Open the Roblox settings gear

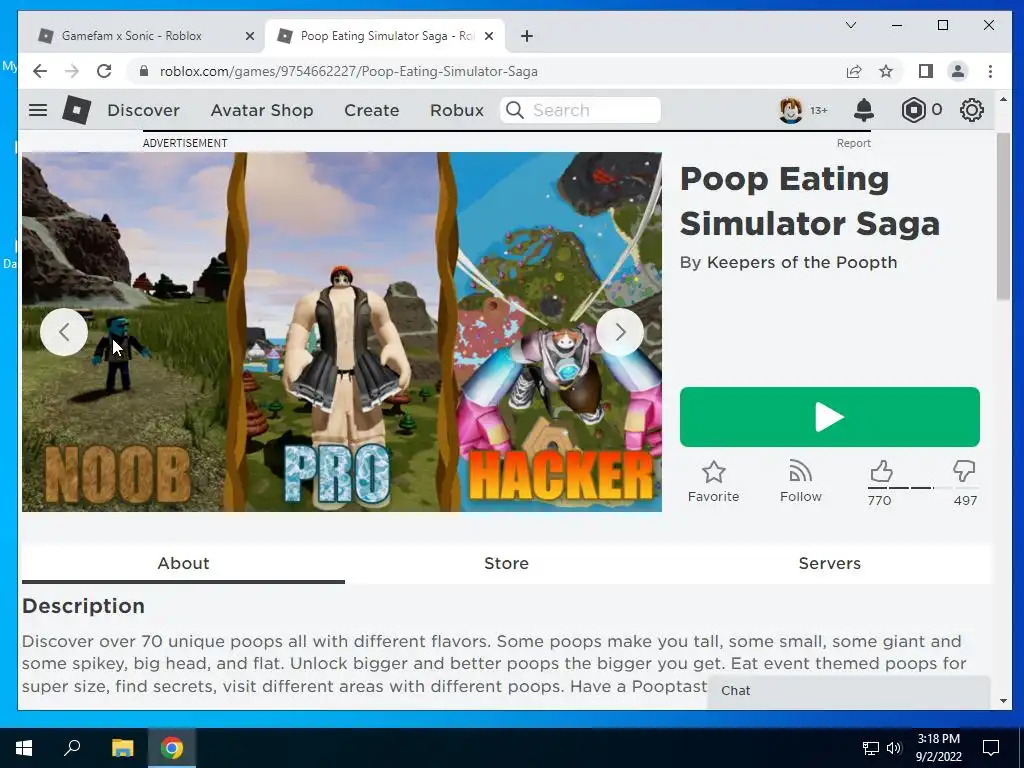point(972,110)
